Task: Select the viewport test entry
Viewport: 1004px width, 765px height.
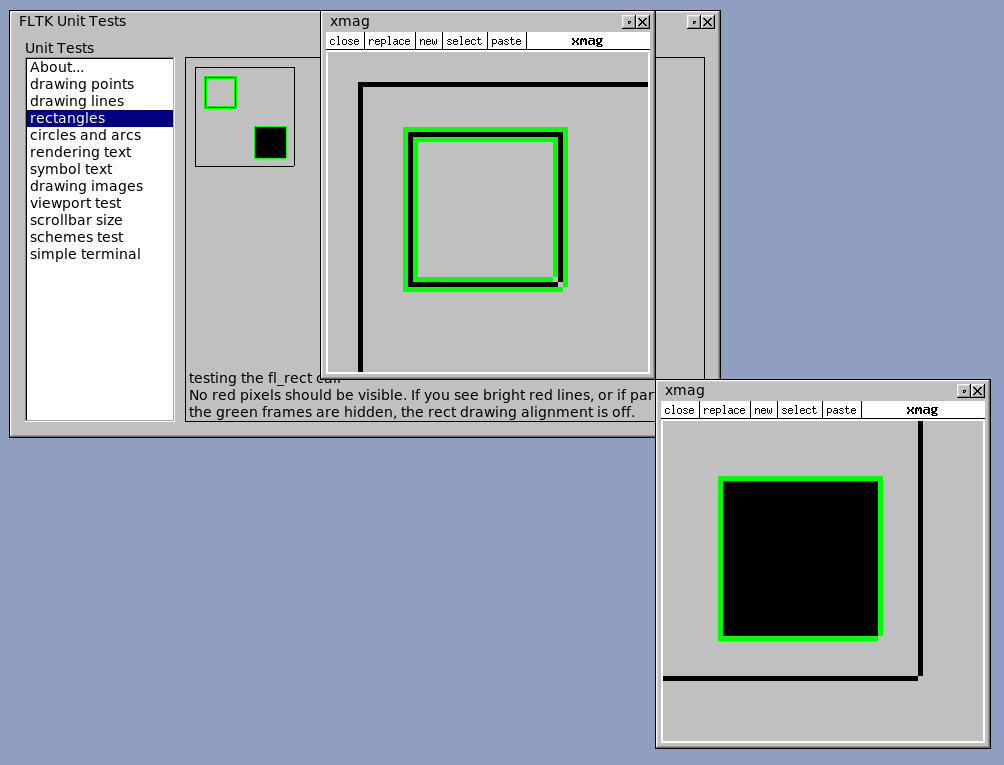Action: tap(76, 203)
